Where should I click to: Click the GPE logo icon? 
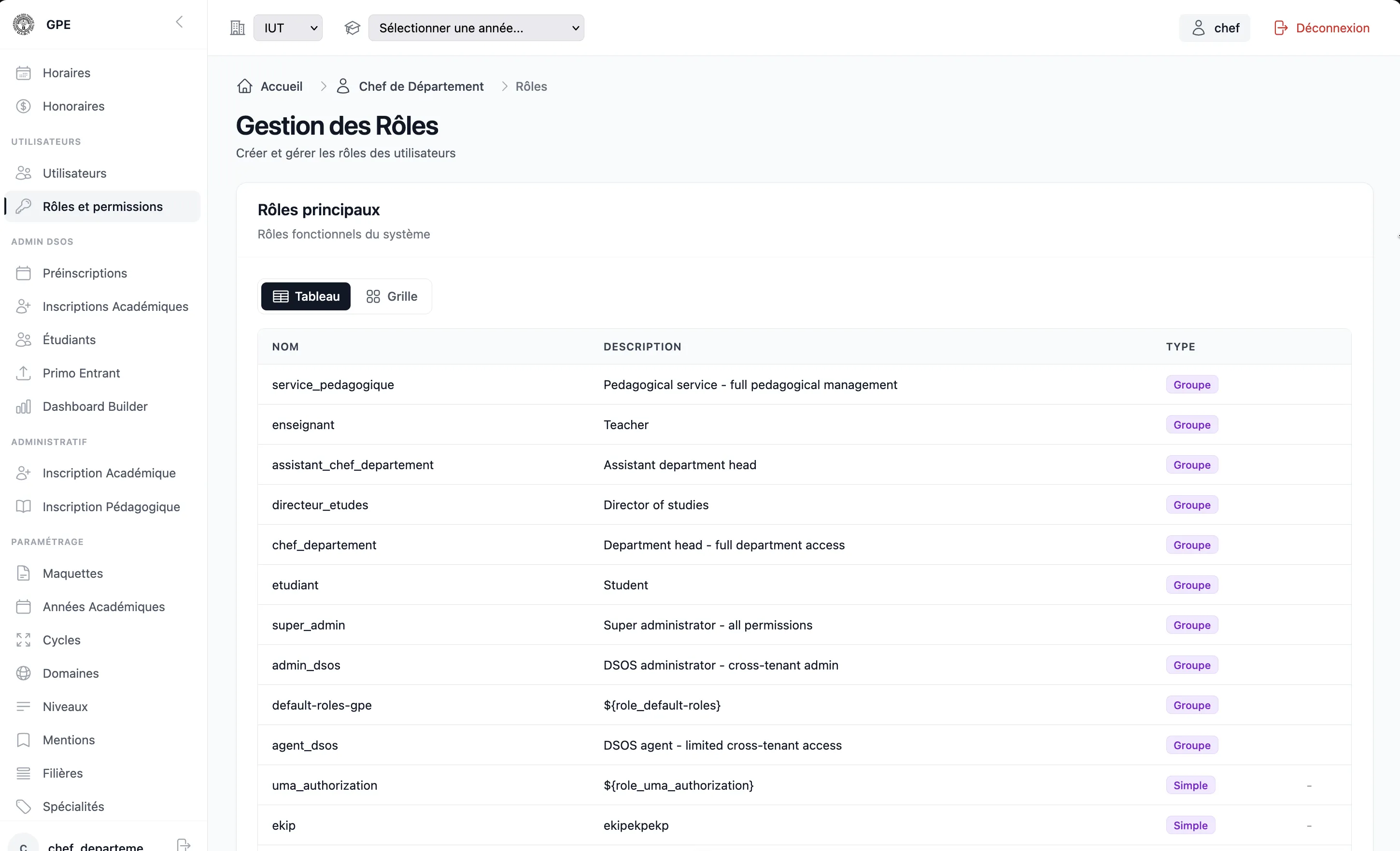23,25
